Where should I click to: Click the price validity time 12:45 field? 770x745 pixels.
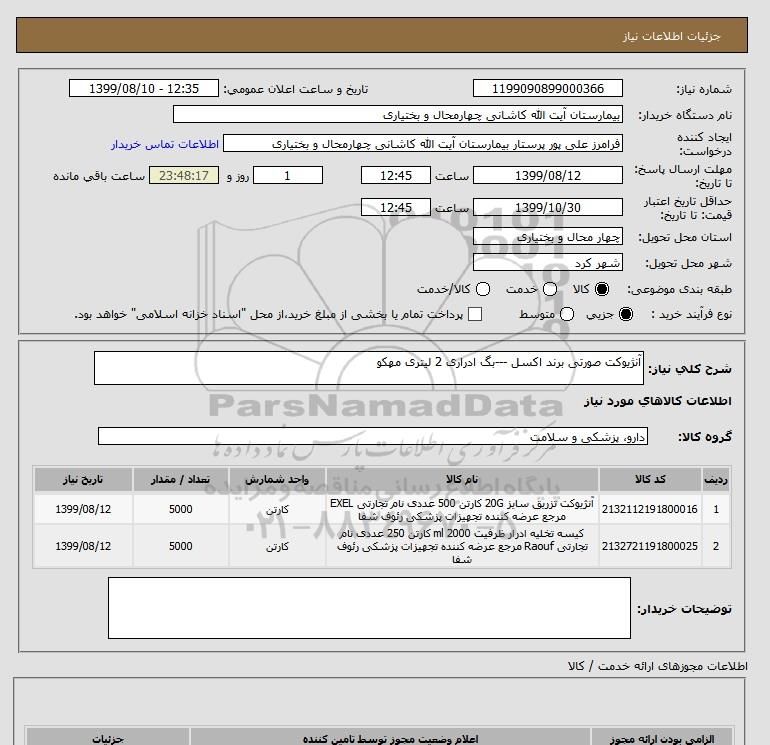click(x=396, y=207)
